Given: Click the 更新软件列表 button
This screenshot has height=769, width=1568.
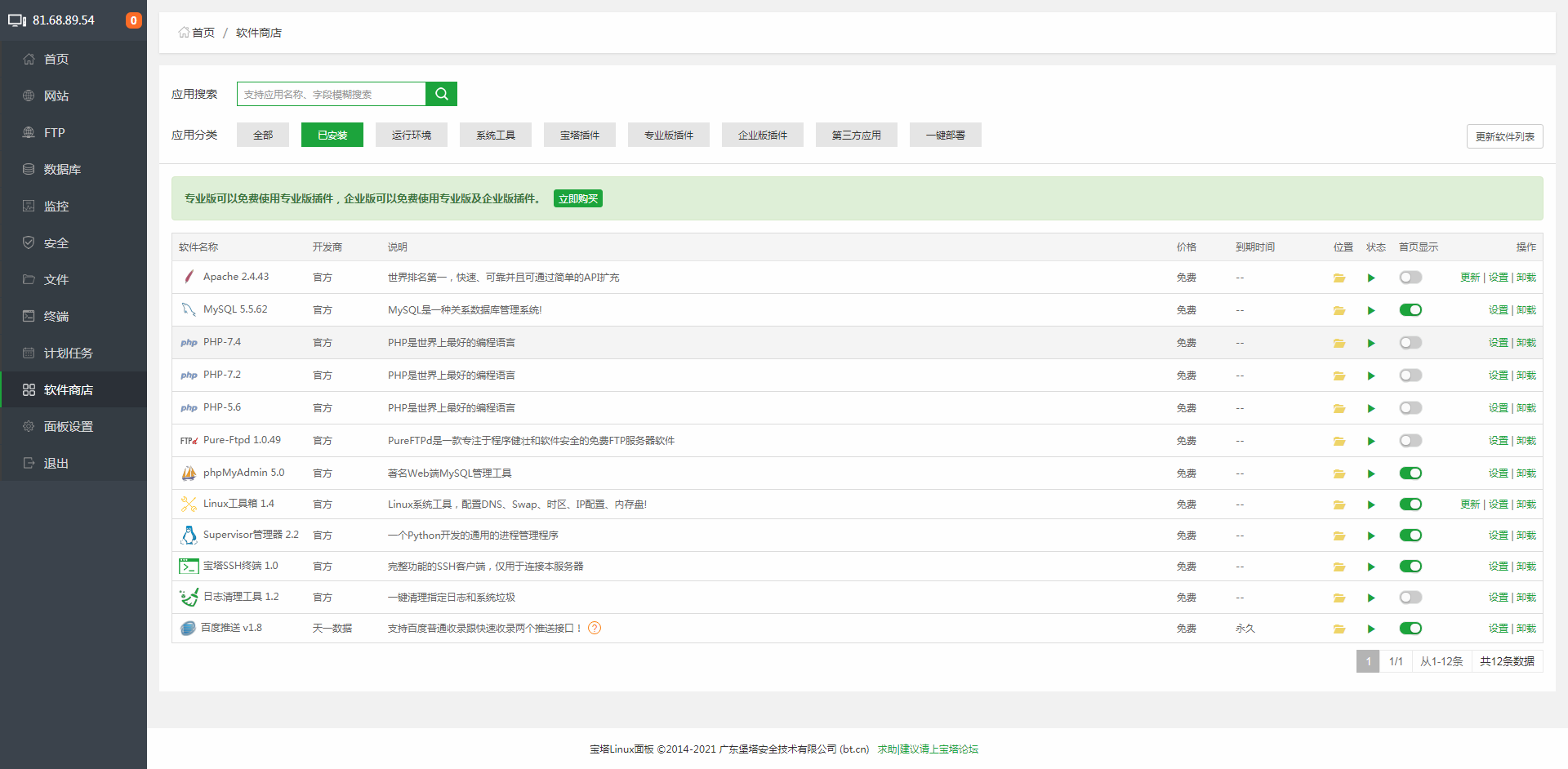Looking at the screenshot, I should (x=1505, y=136).
